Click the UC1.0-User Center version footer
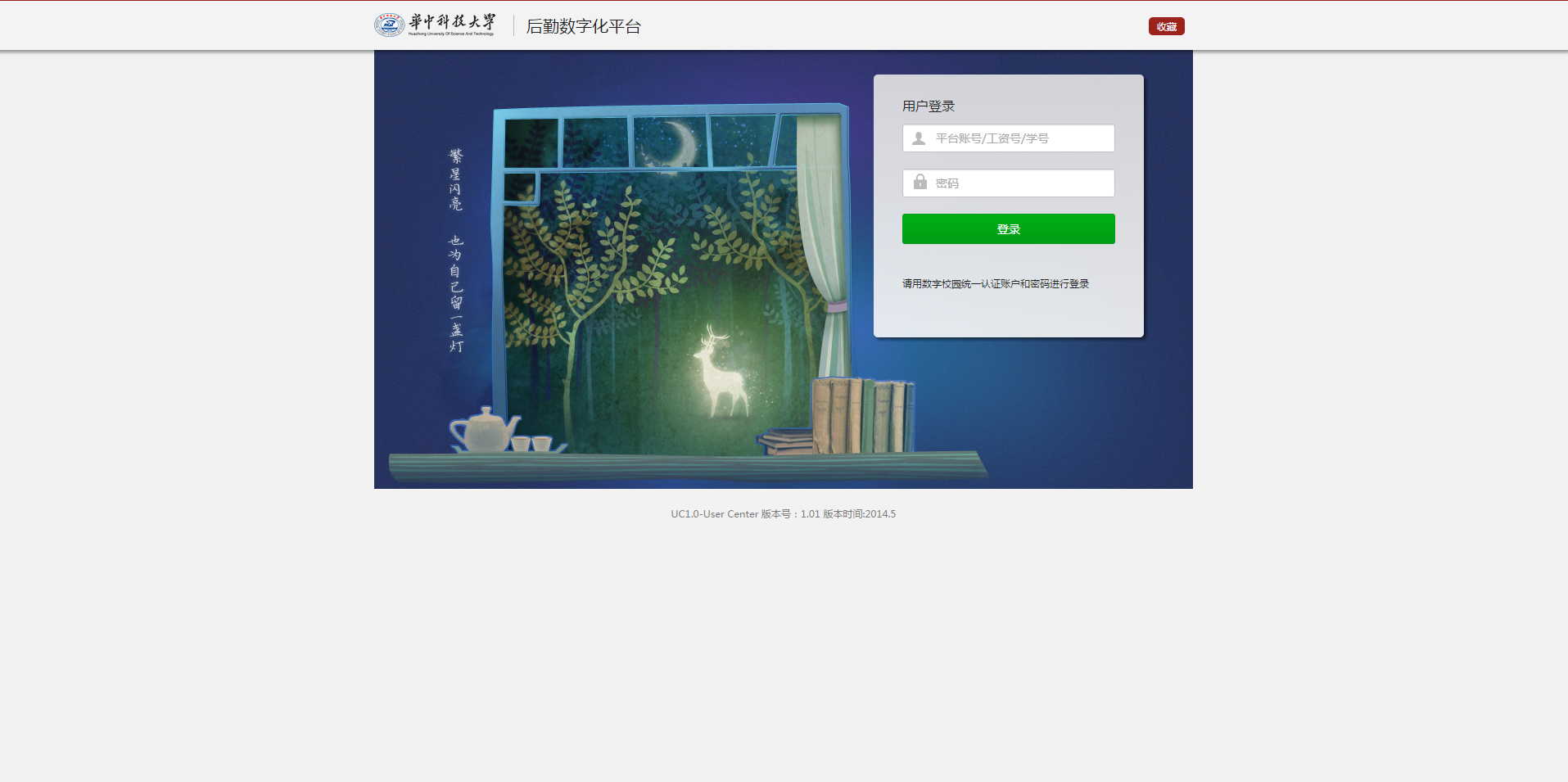 click(x=784, y=514)
